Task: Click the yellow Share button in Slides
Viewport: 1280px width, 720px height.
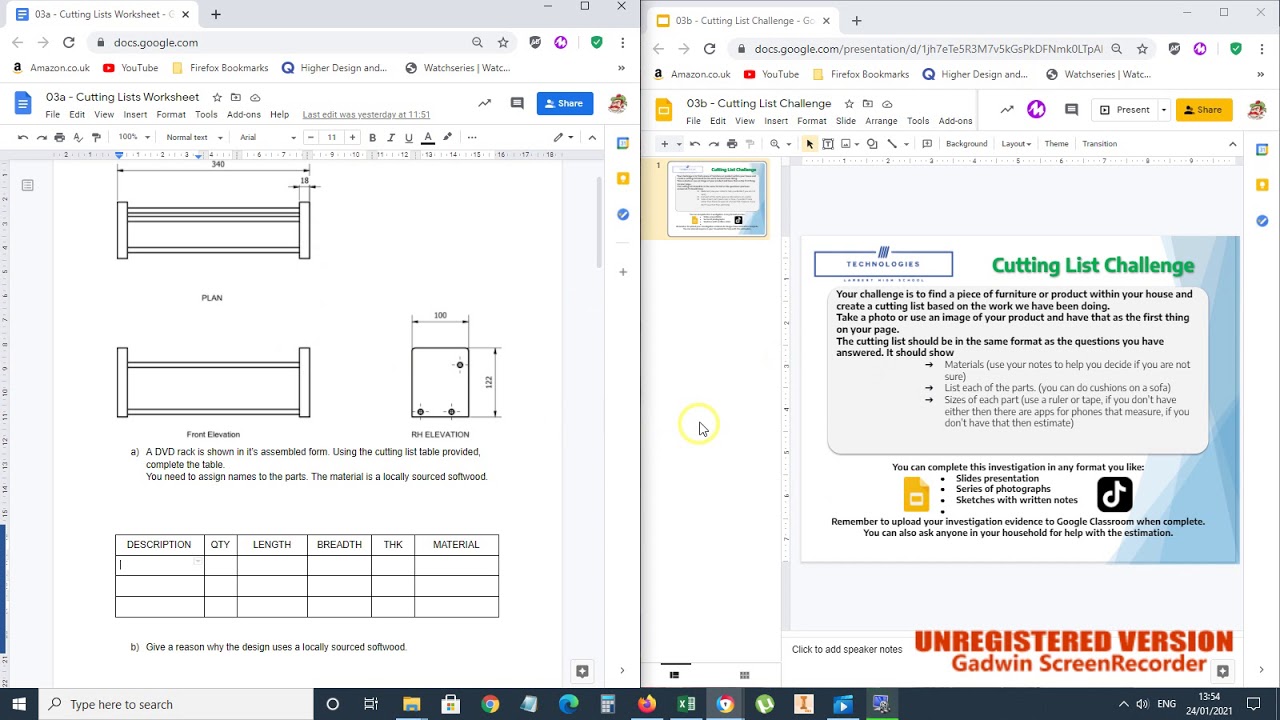Action: click(x=1204, y=110)
